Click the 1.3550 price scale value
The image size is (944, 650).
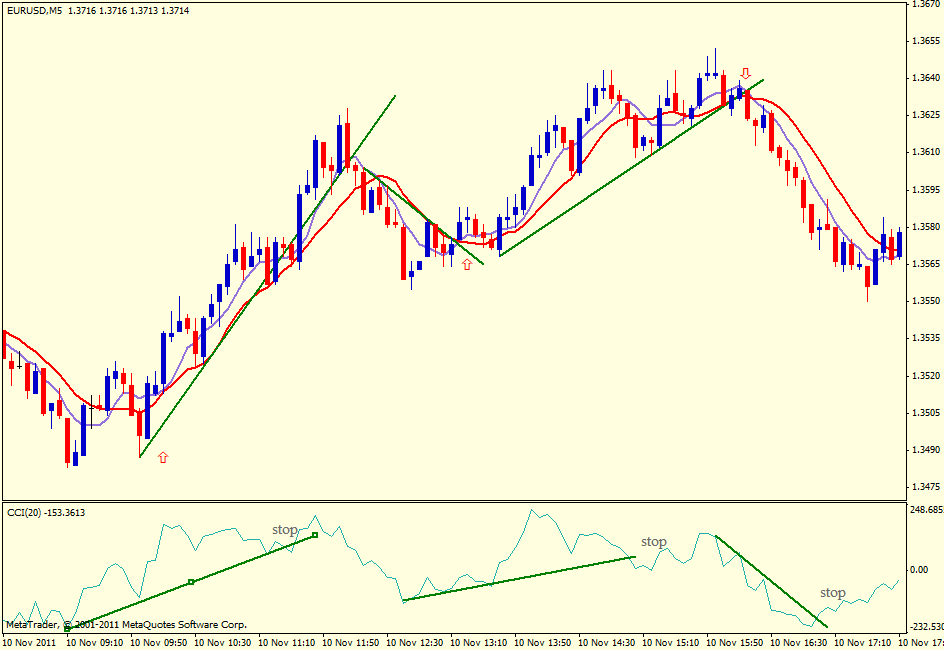pyautogui.click(x=926, y=301)
